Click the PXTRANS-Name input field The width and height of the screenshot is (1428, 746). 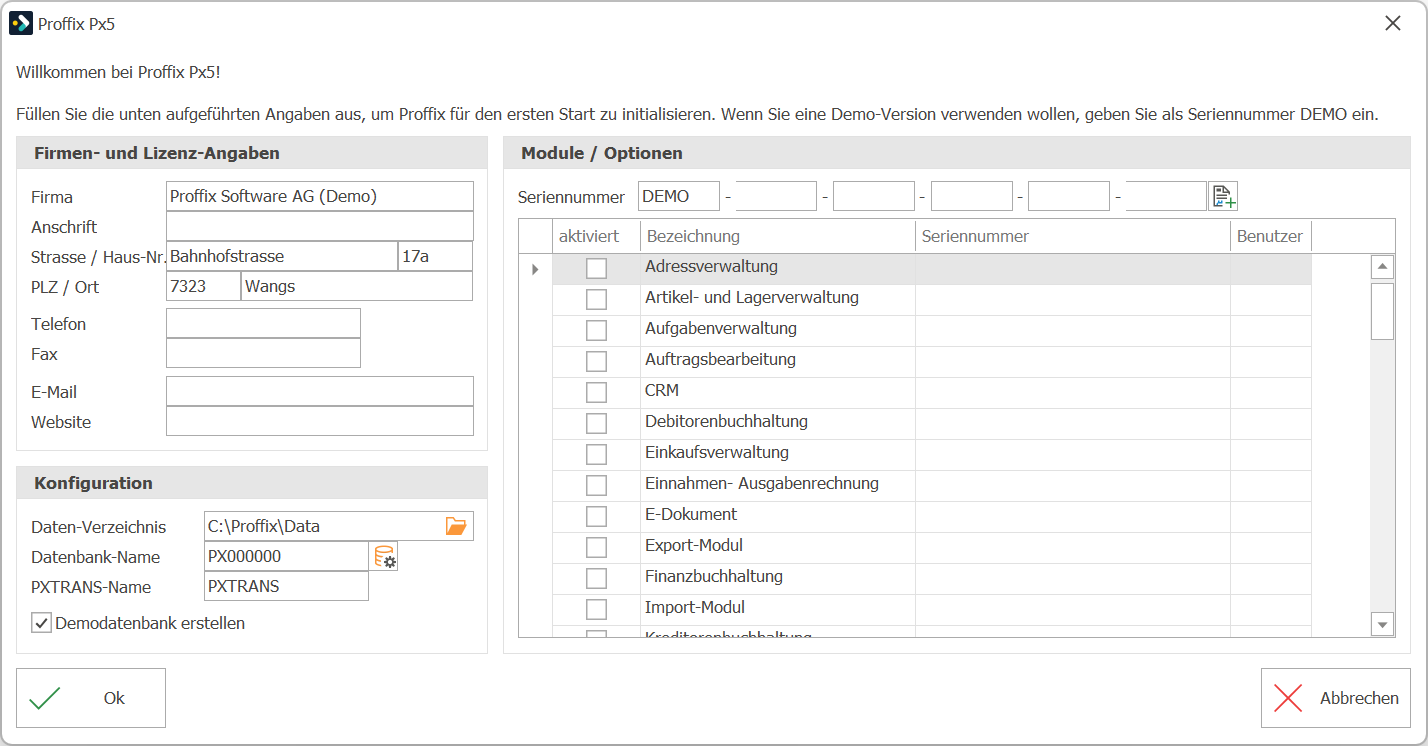(286, 586)
